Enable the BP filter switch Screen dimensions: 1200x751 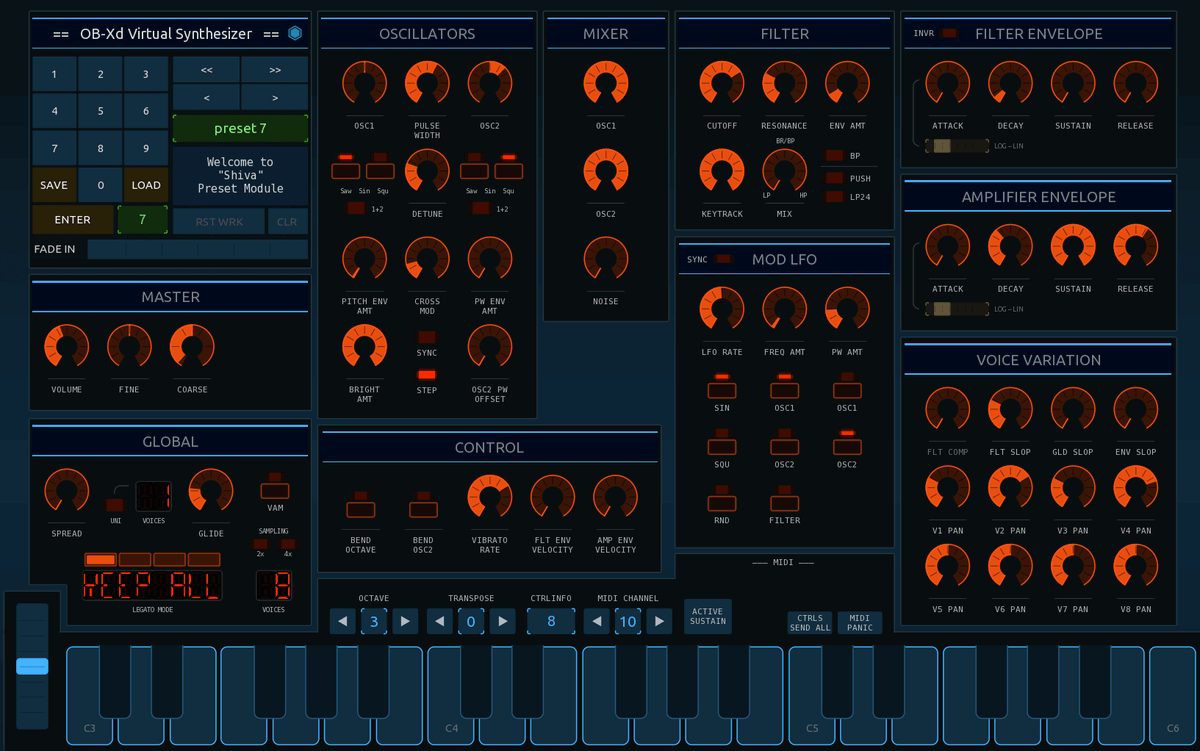834,156
